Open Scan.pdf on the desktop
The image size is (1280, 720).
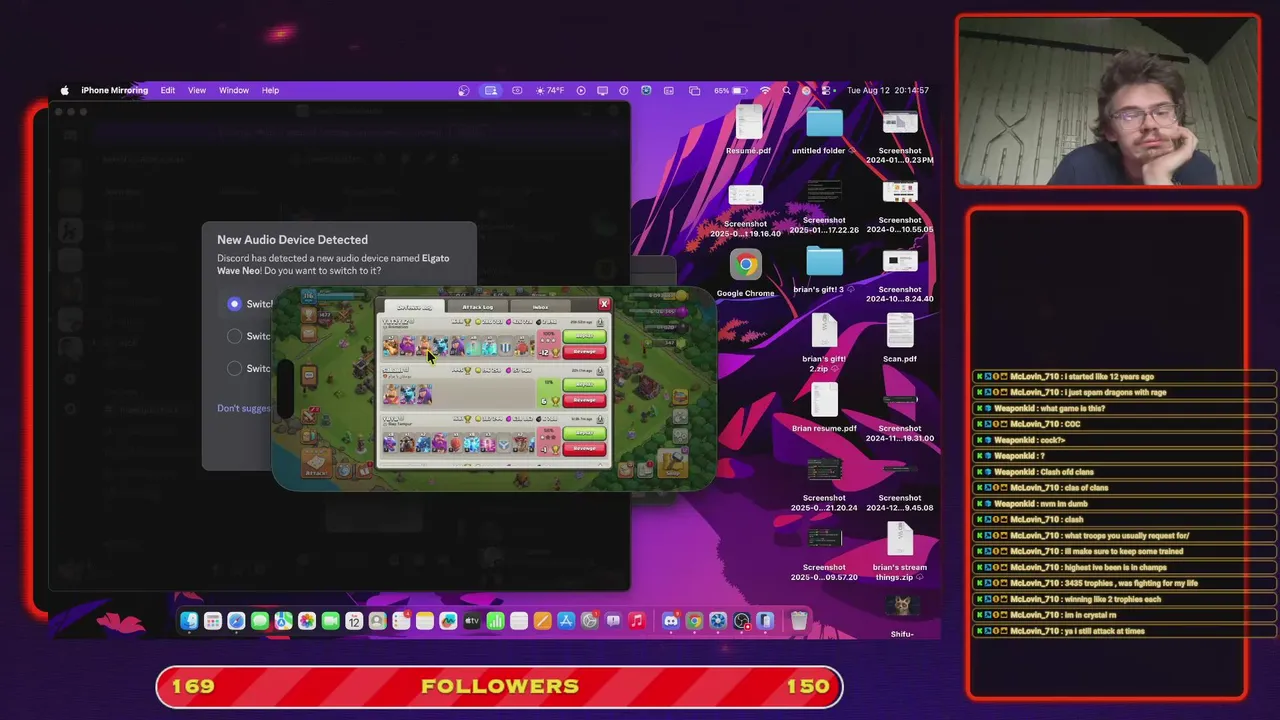(900, 337)
